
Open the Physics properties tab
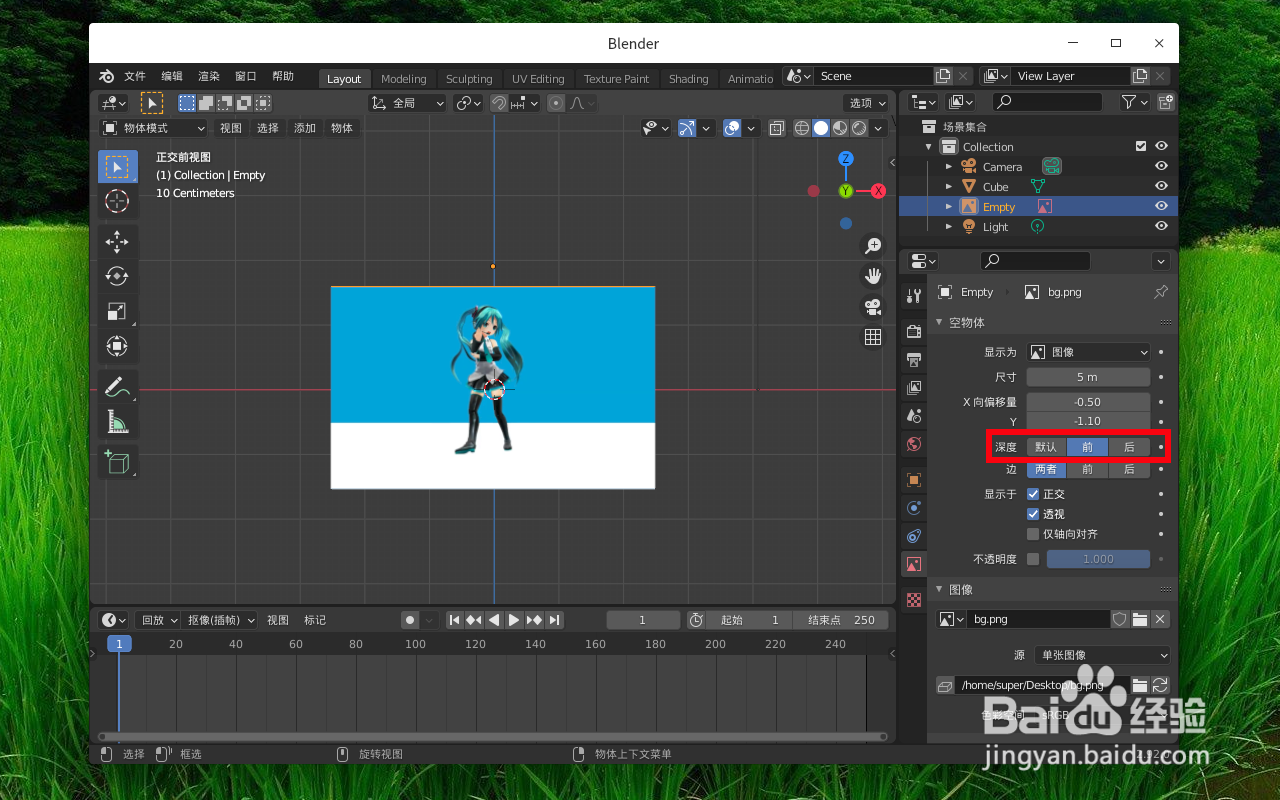click(x=913, y=508)
